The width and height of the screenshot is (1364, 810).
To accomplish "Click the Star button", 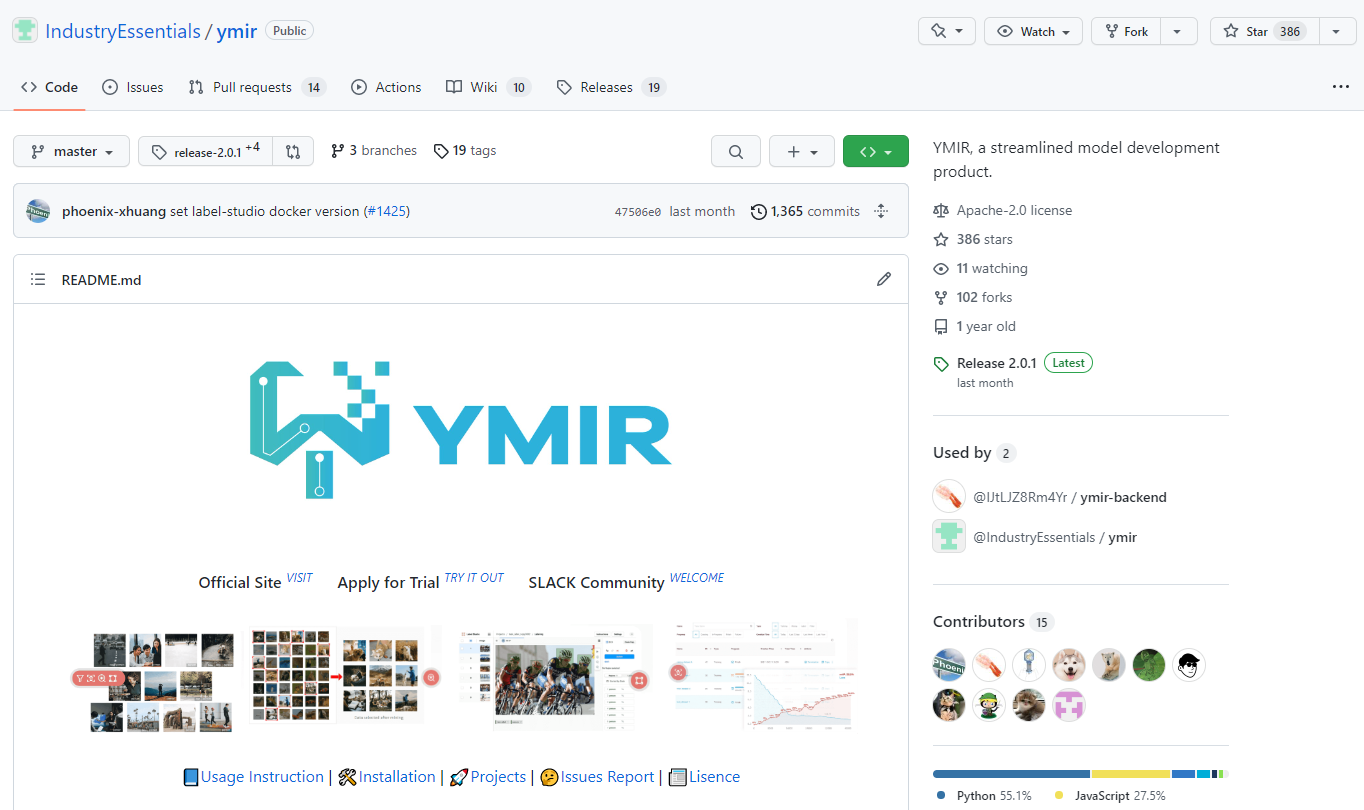I will (1264, 31).
